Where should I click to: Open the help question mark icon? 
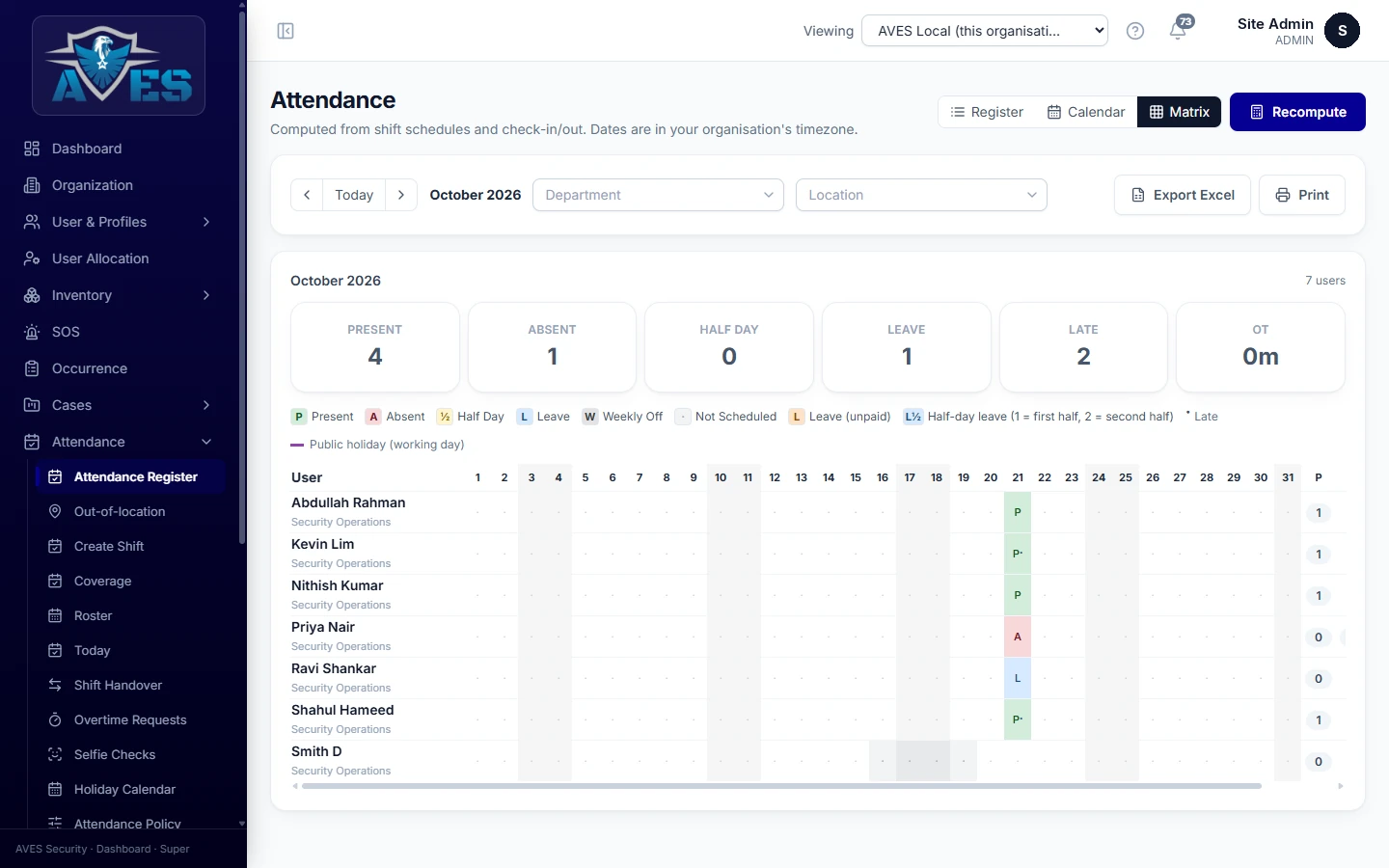click(x=1135, y=31)
